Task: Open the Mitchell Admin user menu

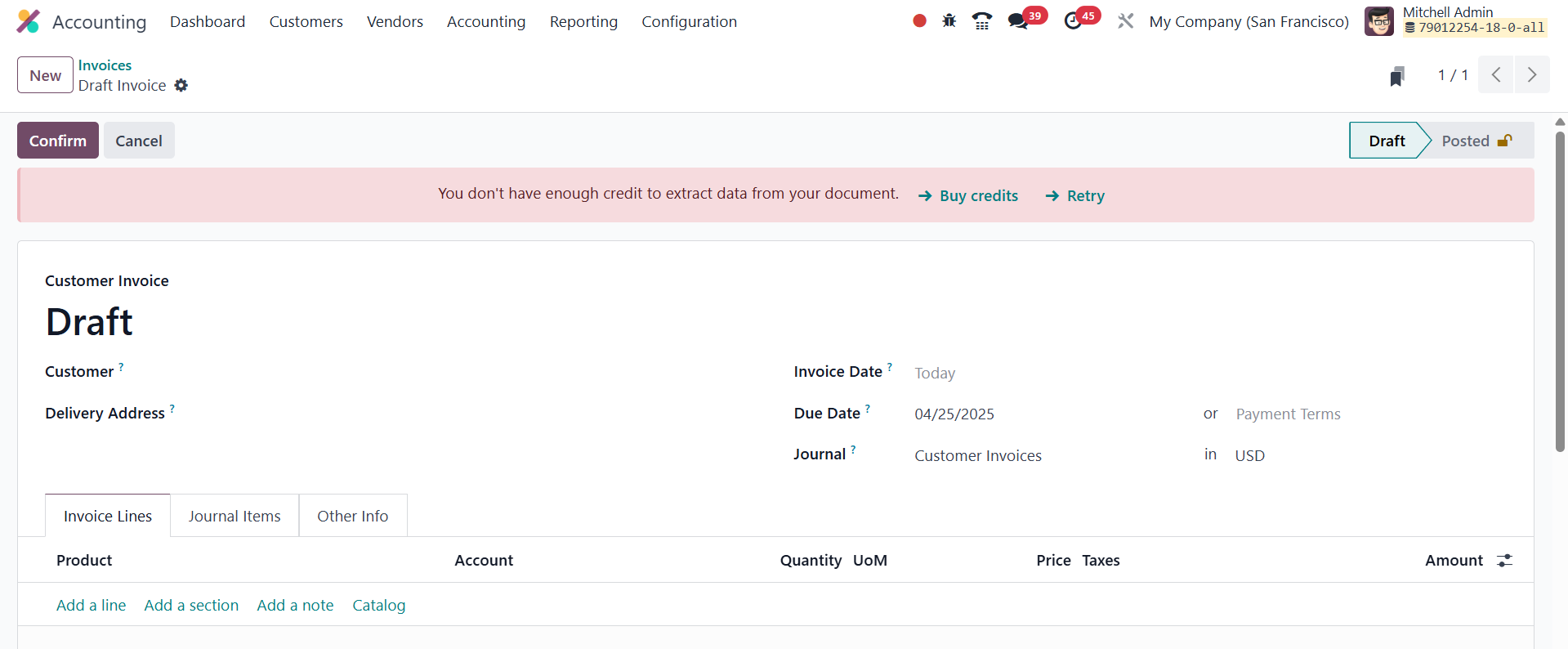Action: click(x=1457, y=21)
